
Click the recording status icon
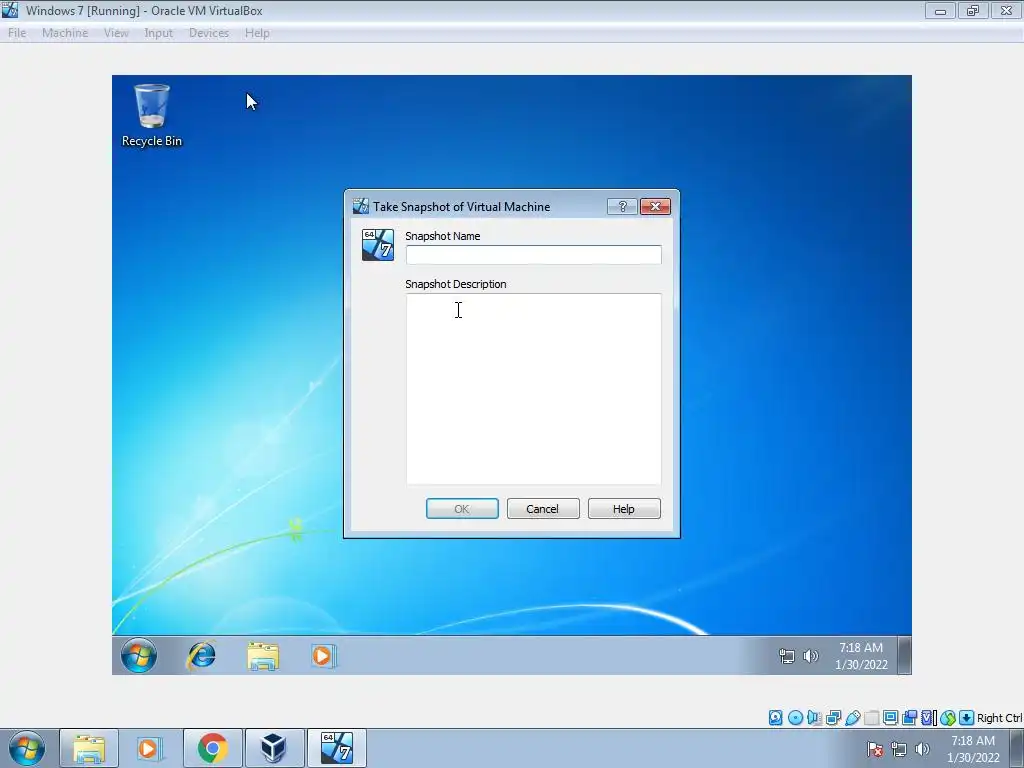[x=909, y=718]
